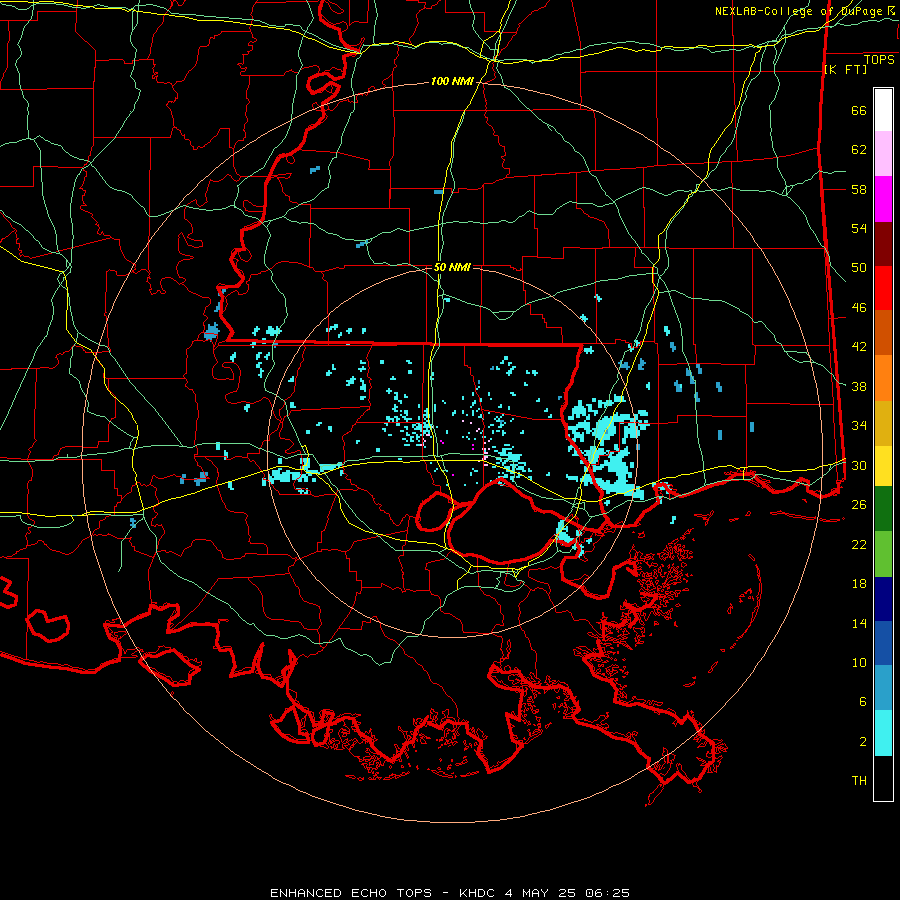Click the "62" legend value

[x=859, y=150]
